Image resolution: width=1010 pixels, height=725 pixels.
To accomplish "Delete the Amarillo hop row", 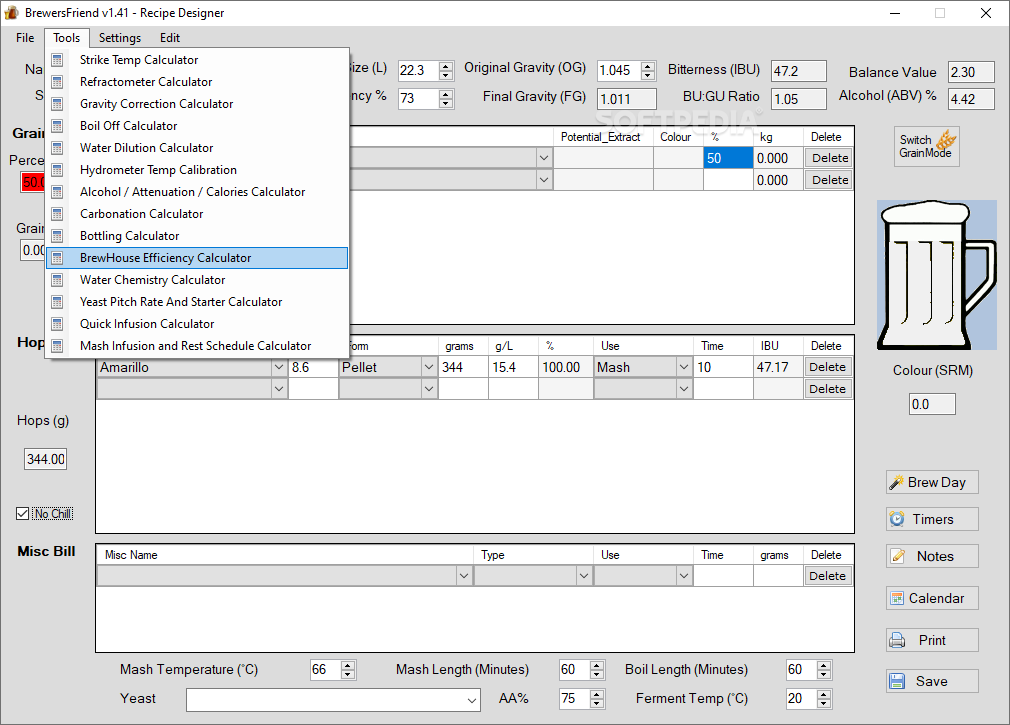I will pyautogui.click(x=828, y=367).
